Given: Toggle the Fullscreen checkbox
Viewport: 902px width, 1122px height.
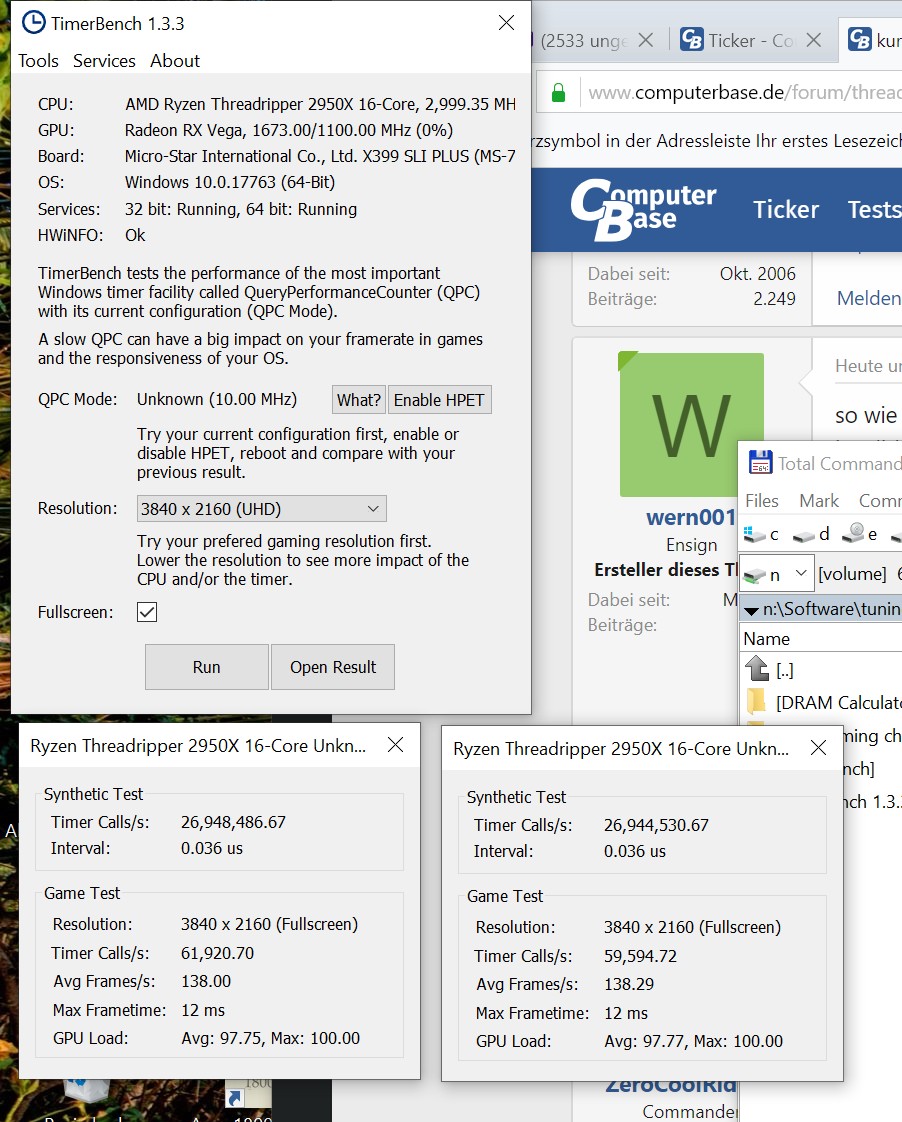Looking at the screenshot, I should tap(147, 612).
